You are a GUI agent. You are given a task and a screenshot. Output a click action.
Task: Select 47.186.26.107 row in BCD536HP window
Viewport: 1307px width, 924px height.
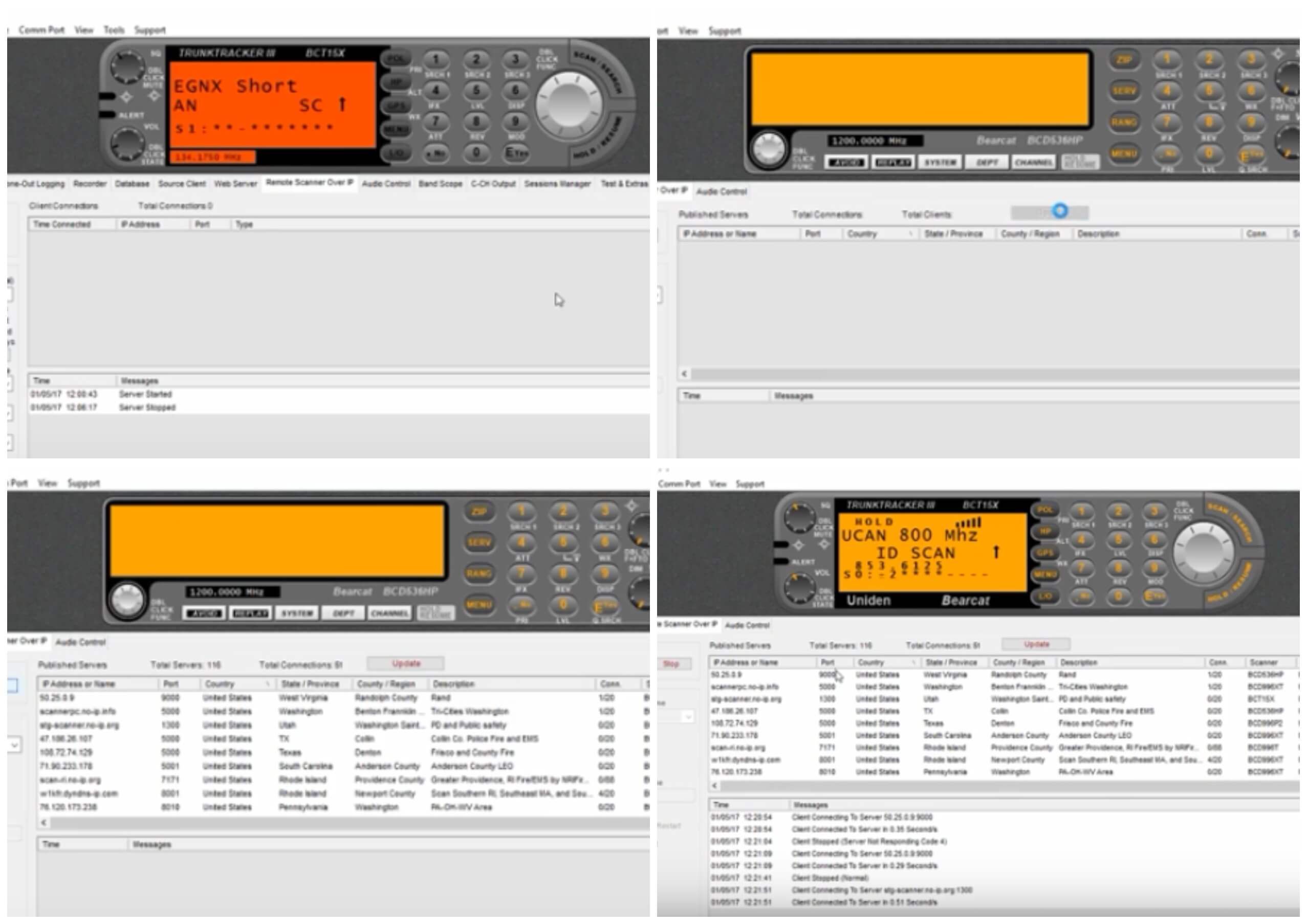click(344, 739)
